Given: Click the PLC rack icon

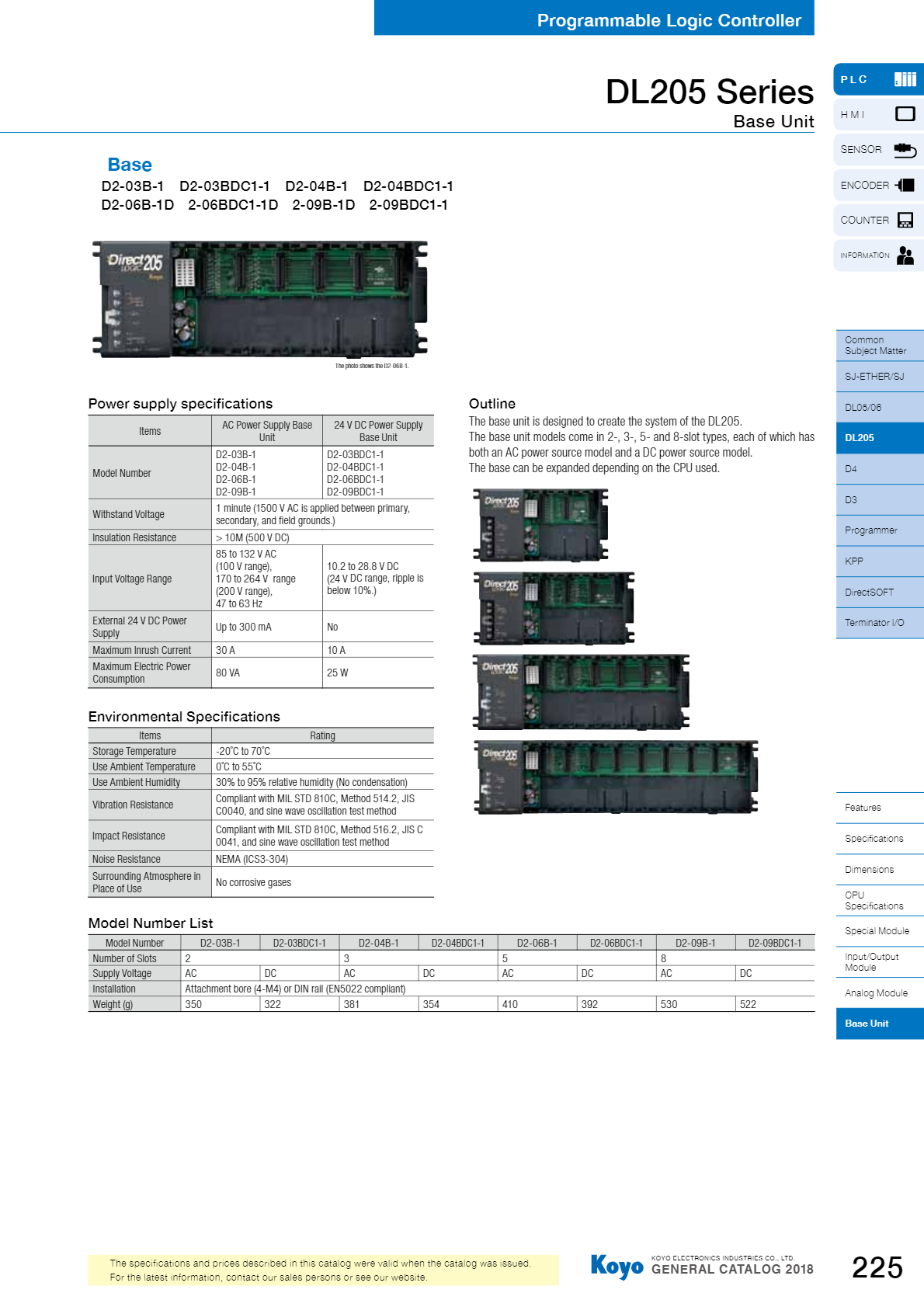Looking at the screenshot, I should [905, 79].
